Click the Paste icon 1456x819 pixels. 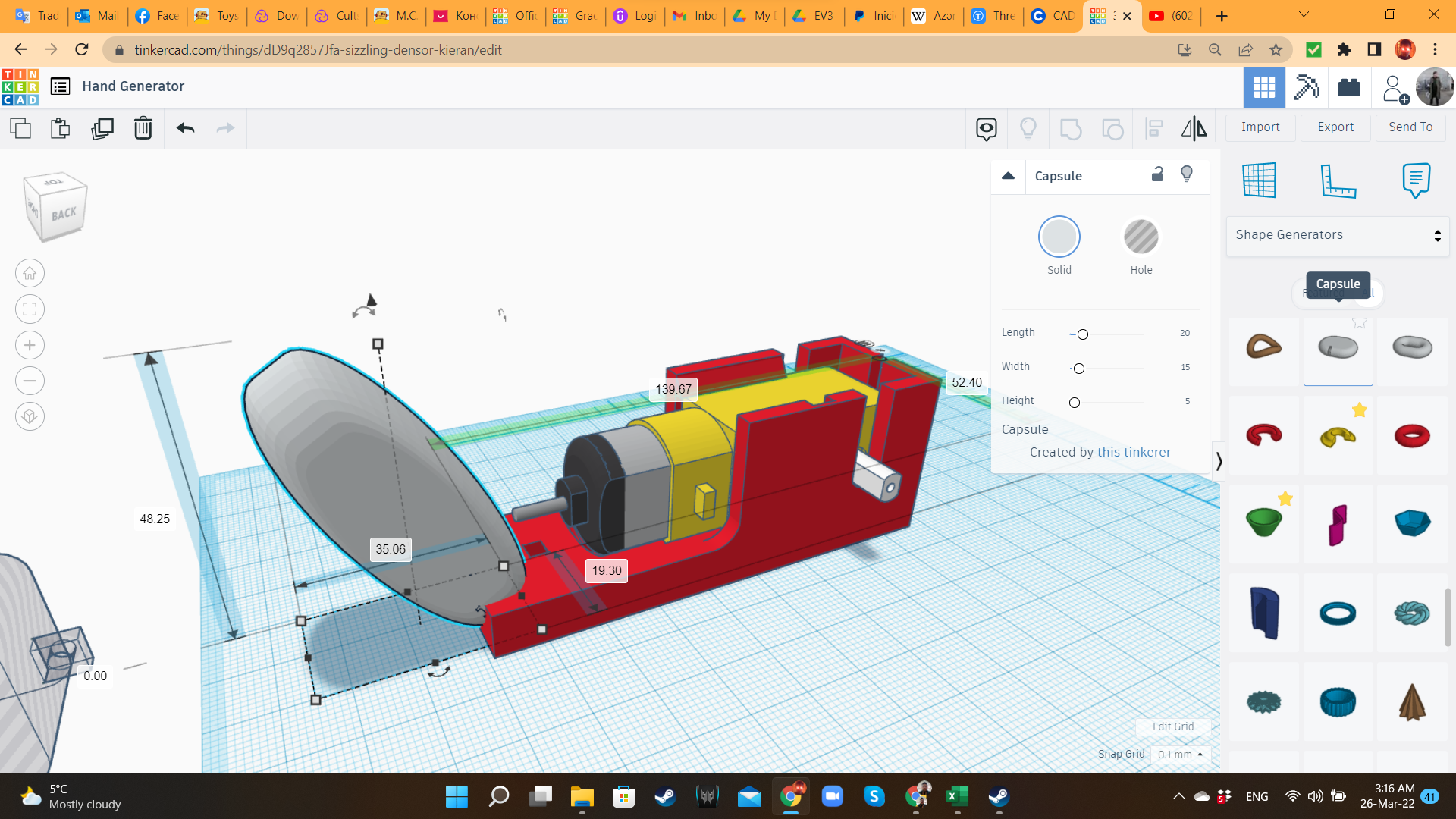click(x=60, y=128)
